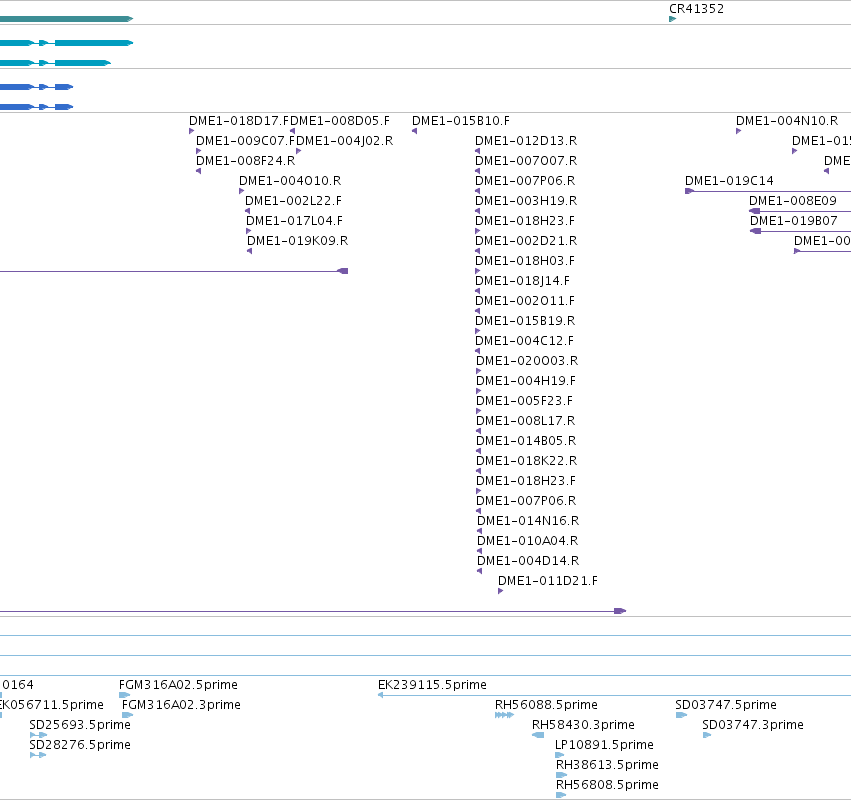Click DME1-004H19.F label
851x800 pixels.
pyautogui.click(x=526, y=381)
